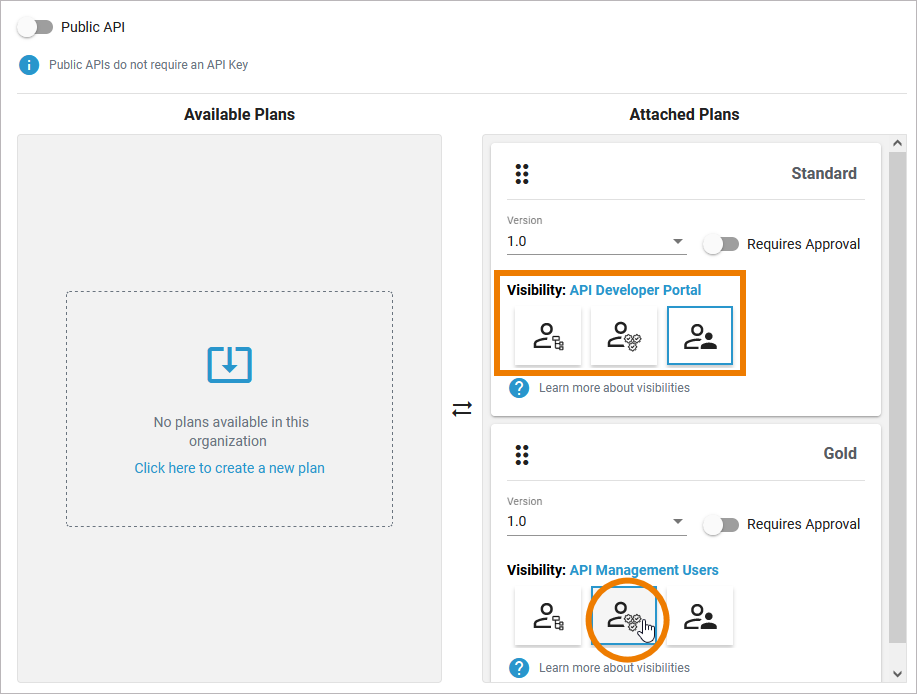The height and width of the screenshot is (694, 917).
Task: Click the 'Click here to create a new plan' link
Action: (x=229, y=468)
